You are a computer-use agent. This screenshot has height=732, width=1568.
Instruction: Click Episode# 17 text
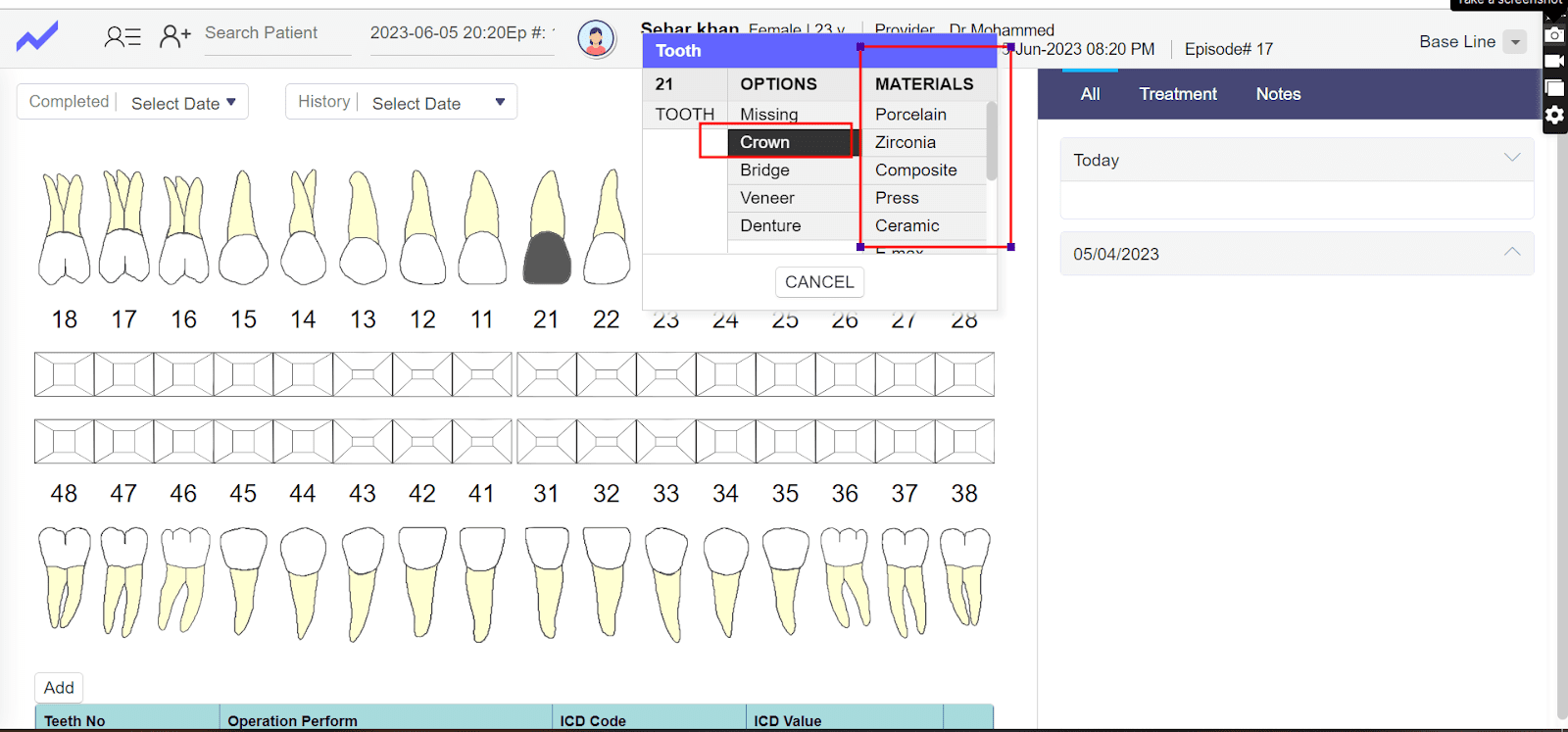(x=1229, y=49)
